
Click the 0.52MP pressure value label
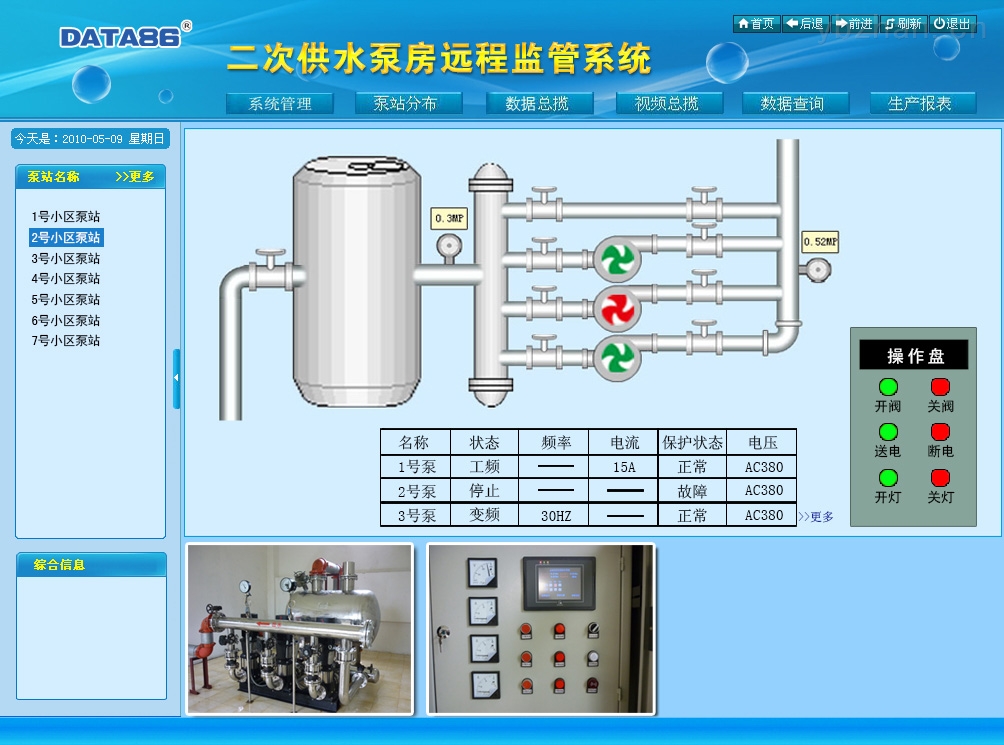click(820, 241)
